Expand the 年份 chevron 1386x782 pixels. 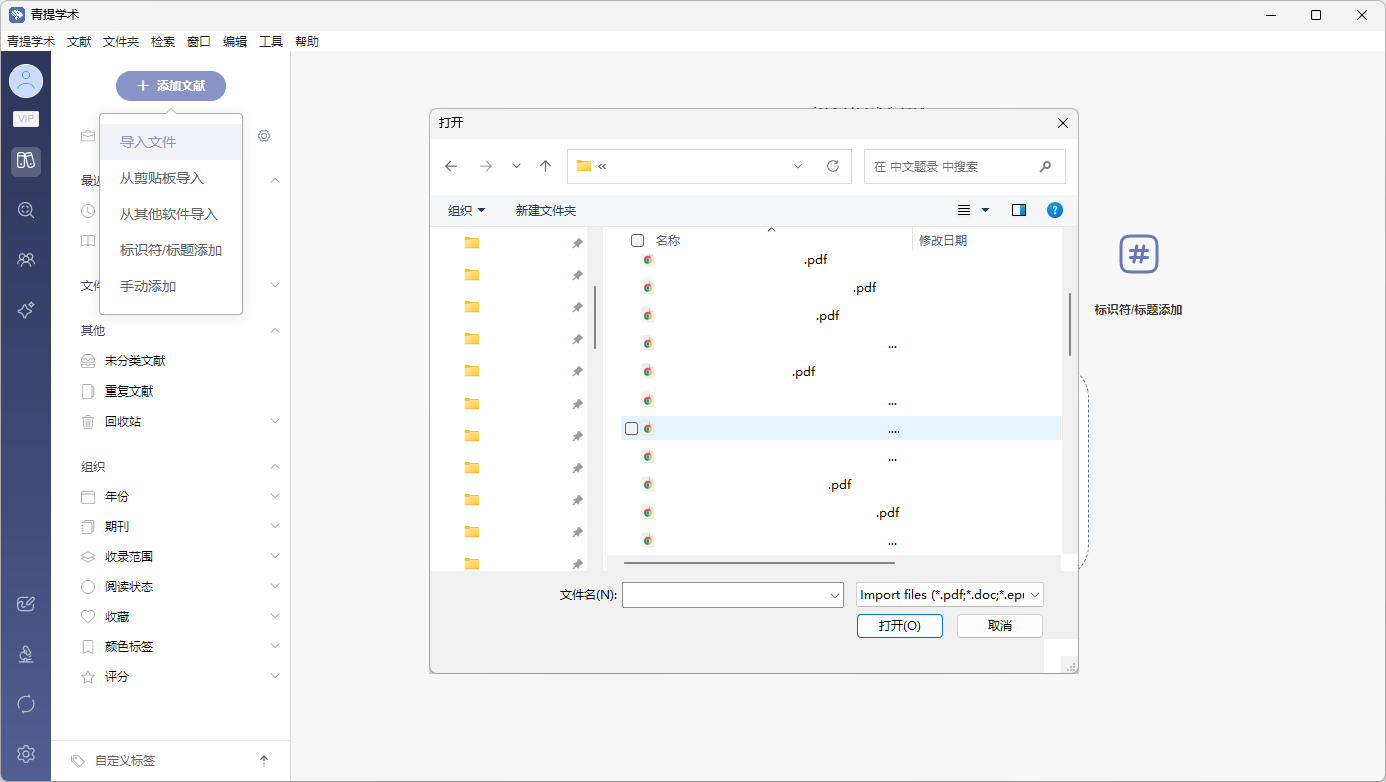coord(275,496)
